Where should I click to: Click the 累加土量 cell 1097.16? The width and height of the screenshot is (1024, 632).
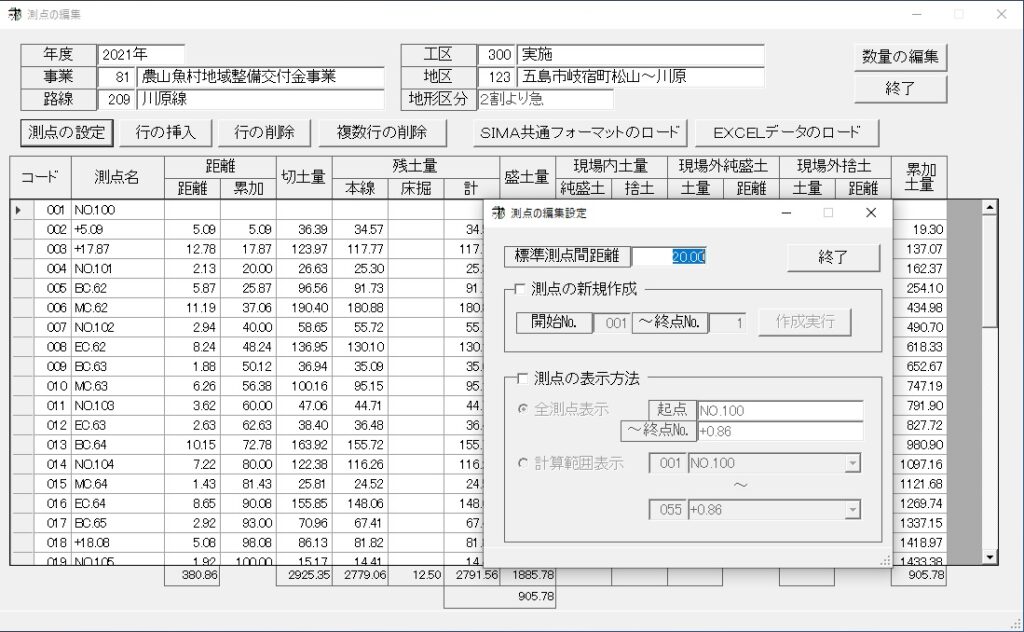(919, 464)
